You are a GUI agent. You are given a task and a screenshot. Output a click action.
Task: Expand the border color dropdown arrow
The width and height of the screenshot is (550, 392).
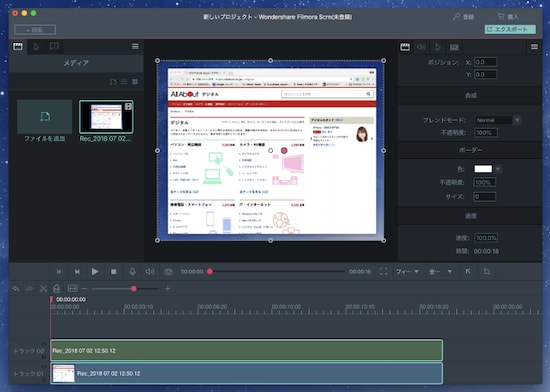click(498, 169)
